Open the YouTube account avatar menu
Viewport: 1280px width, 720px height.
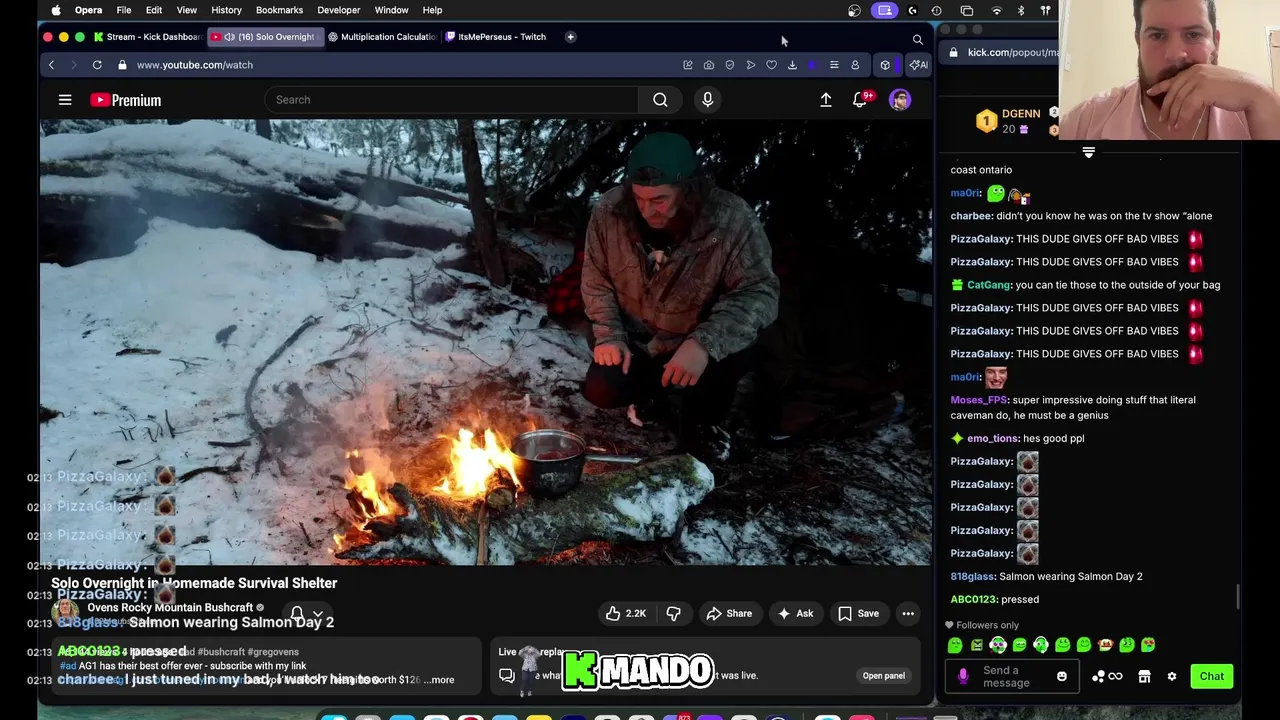point(900,100)
